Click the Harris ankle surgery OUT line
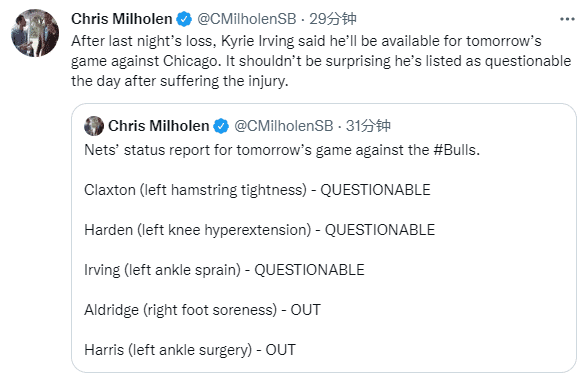Image resolution: width=588 pixels, height=376 pixels. coord(190,350)
